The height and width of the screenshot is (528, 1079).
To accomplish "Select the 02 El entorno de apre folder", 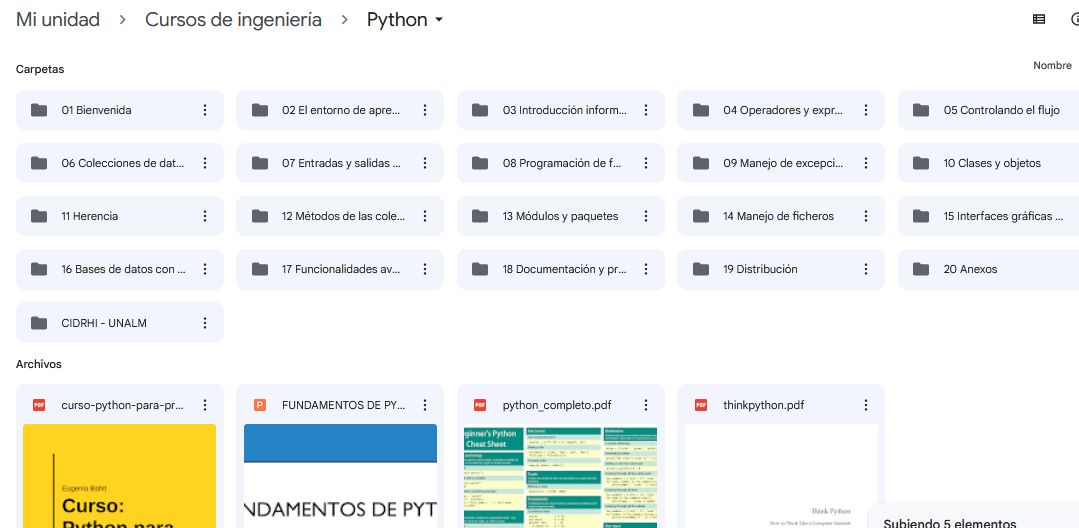I will pyautogui.click(x=340, y=110).
